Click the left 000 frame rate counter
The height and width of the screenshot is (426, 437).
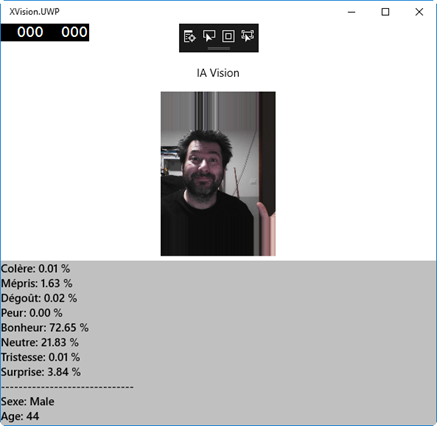coord(30,32)
